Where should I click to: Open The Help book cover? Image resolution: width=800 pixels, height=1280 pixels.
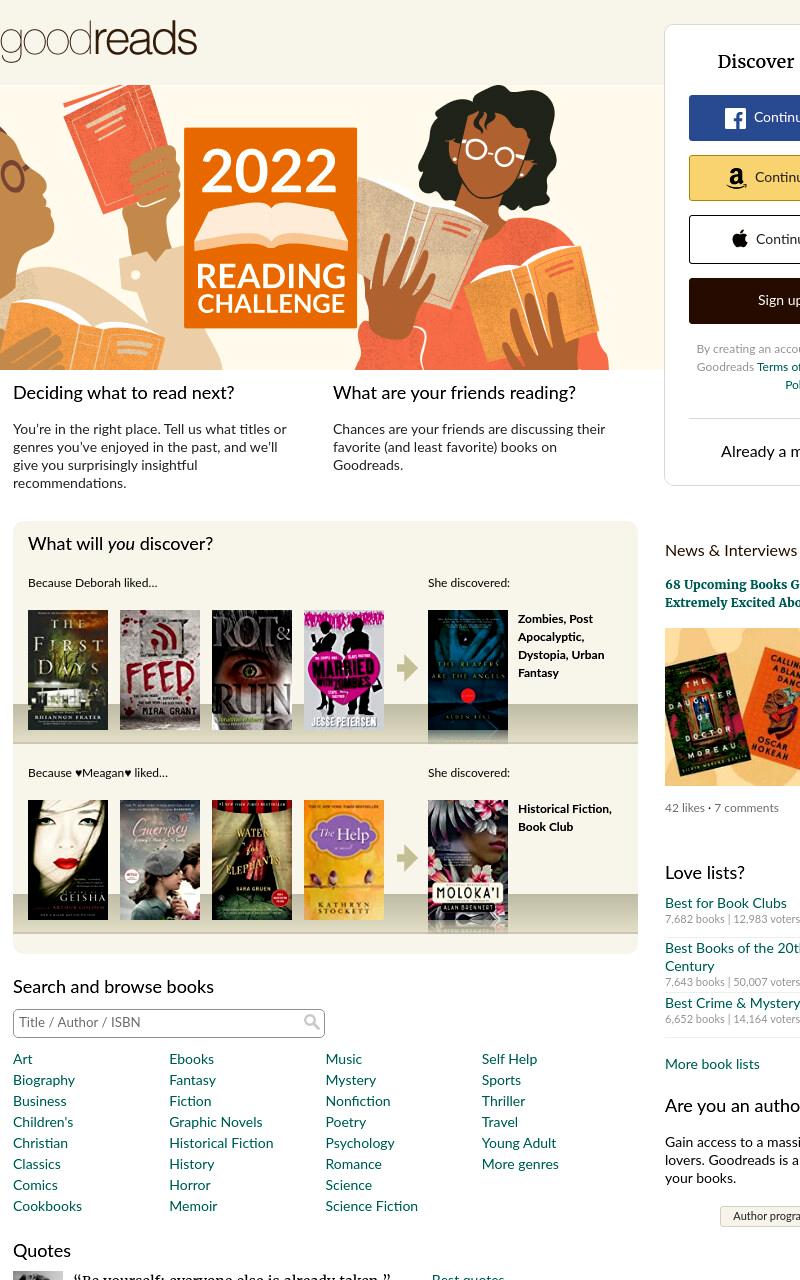click(x=344, y=860)
